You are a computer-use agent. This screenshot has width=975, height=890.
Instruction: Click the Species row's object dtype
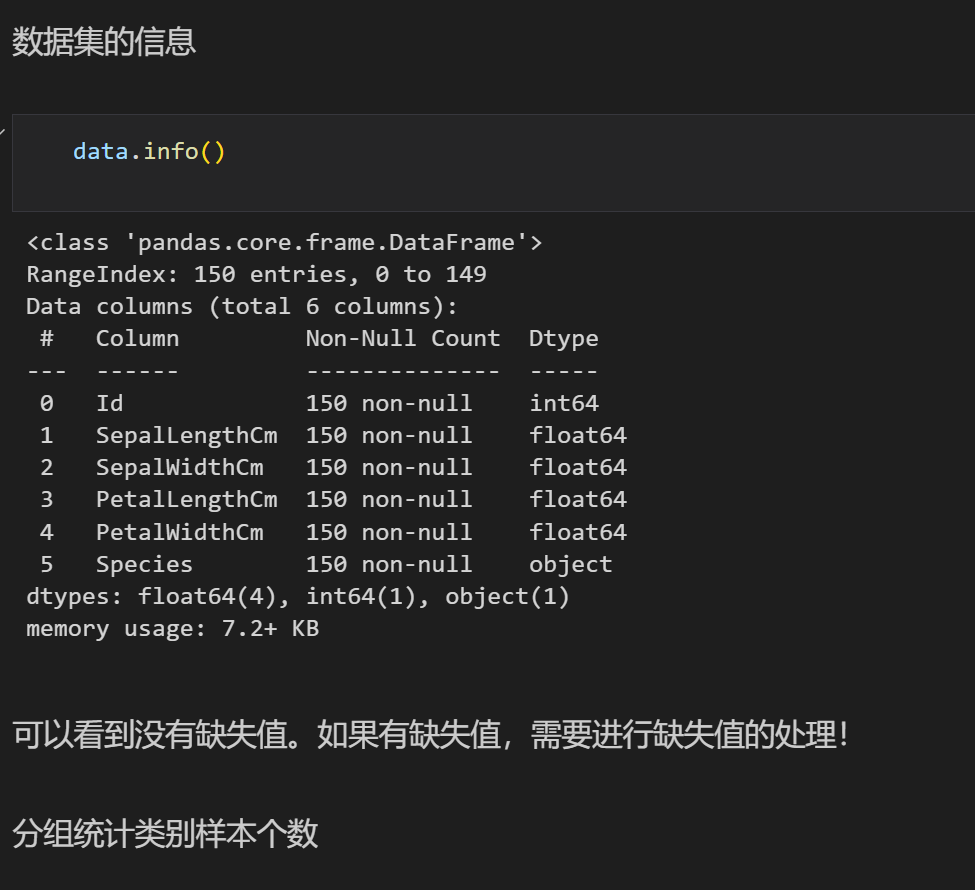[570, 565]
